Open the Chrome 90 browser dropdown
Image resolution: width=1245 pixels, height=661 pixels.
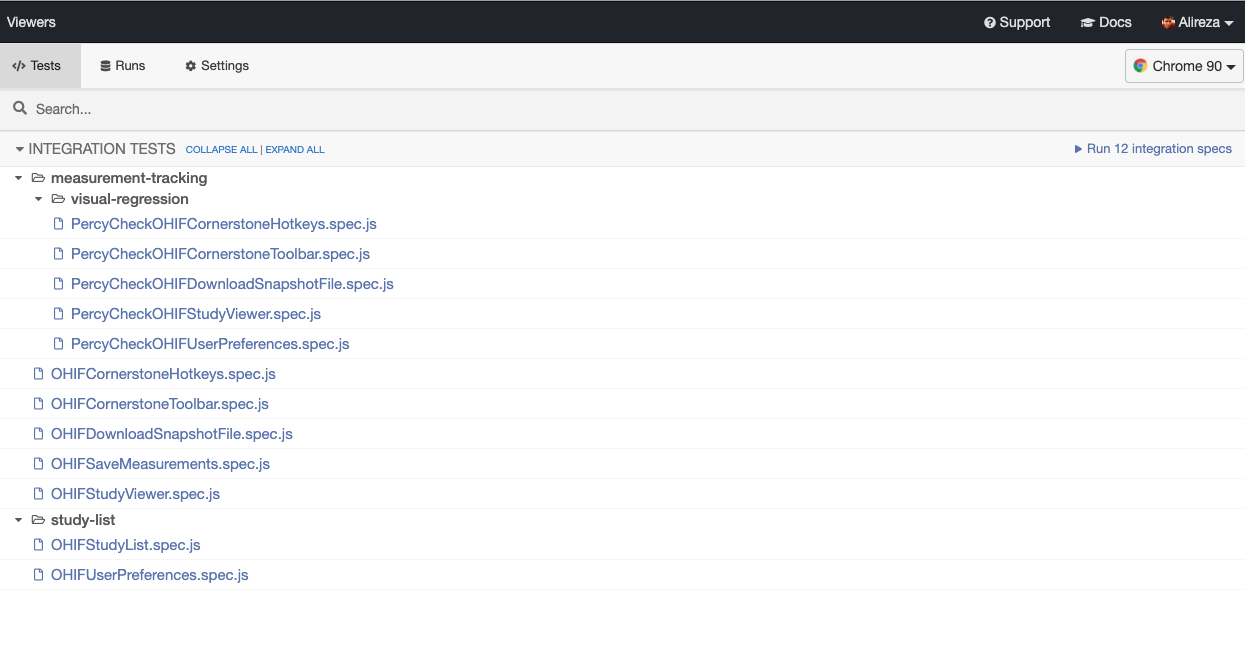click(1185, 66)
